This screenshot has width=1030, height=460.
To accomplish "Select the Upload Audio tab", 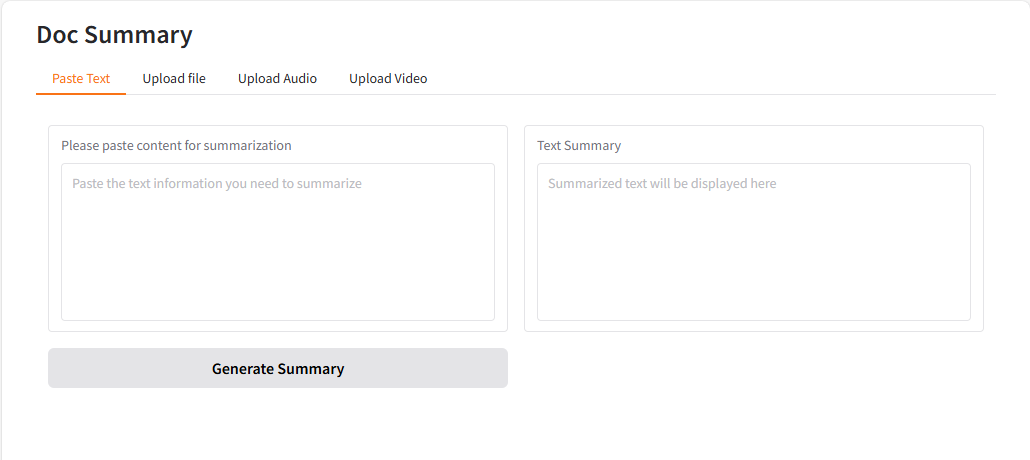I will point(277,78).
